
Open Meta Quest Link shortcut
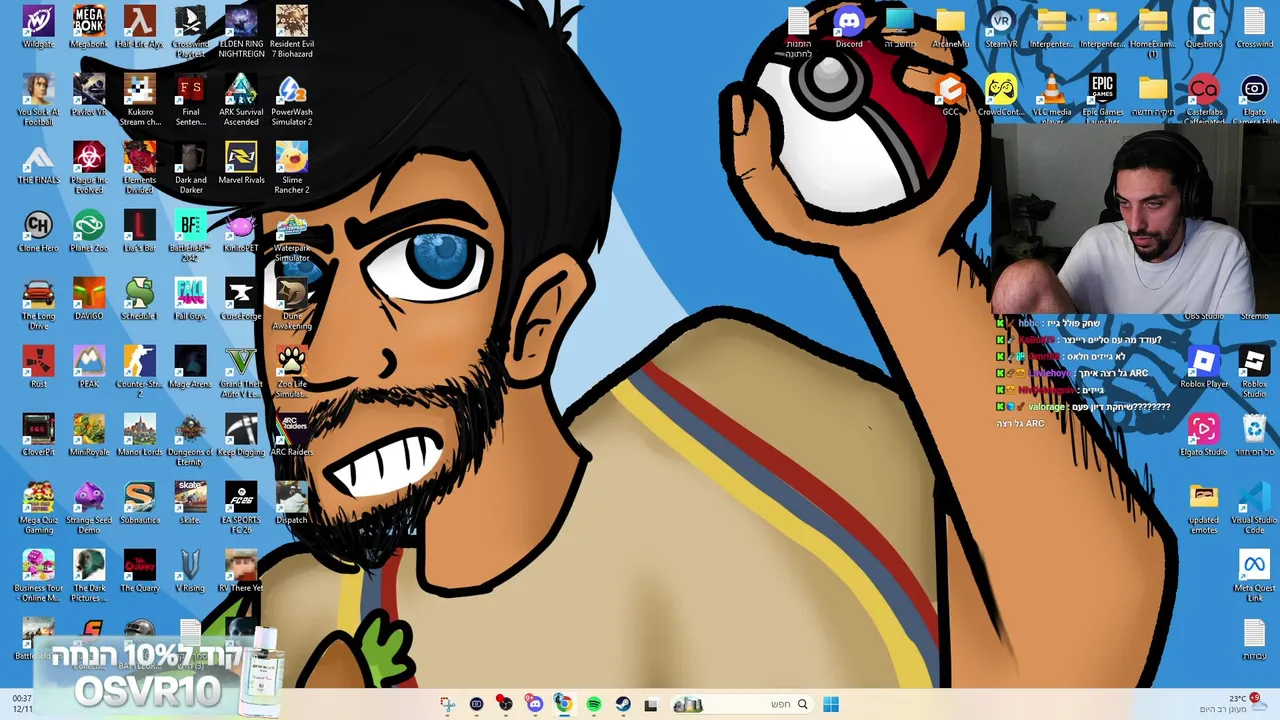click(x=1254, y=576)
